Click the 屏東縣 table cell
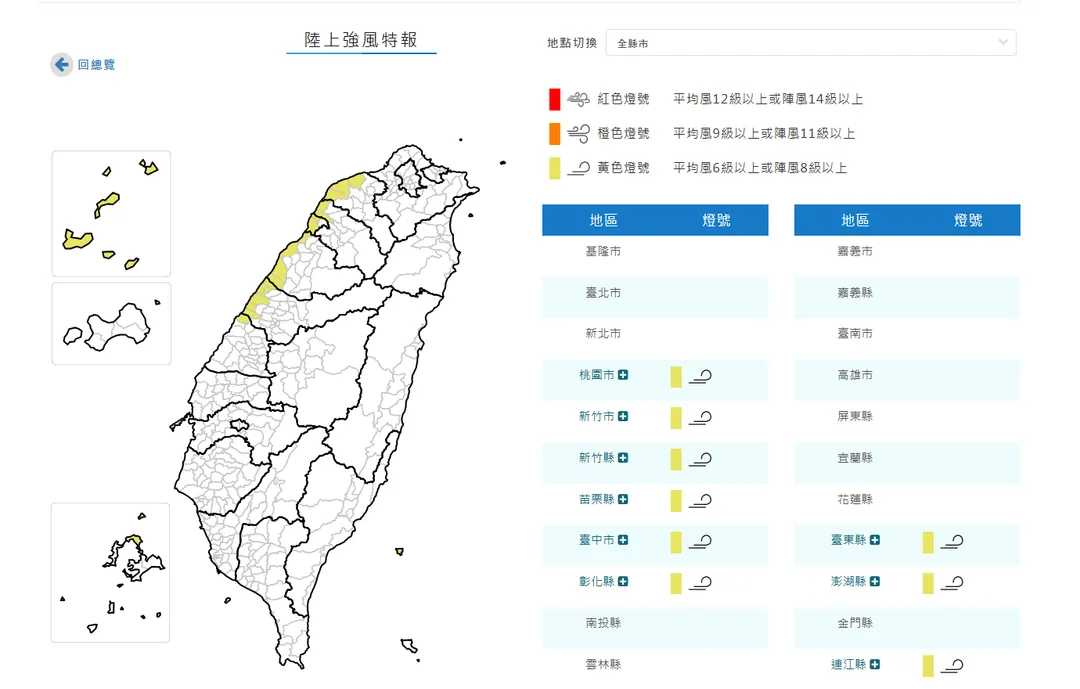This screenshot has height=689, width=1080. 855,416
